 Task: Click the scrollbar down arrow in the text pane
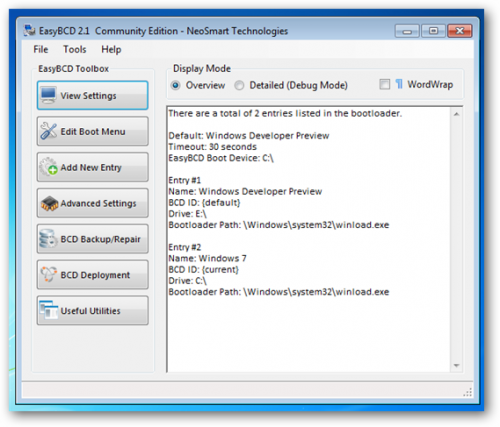pos(456,366)
